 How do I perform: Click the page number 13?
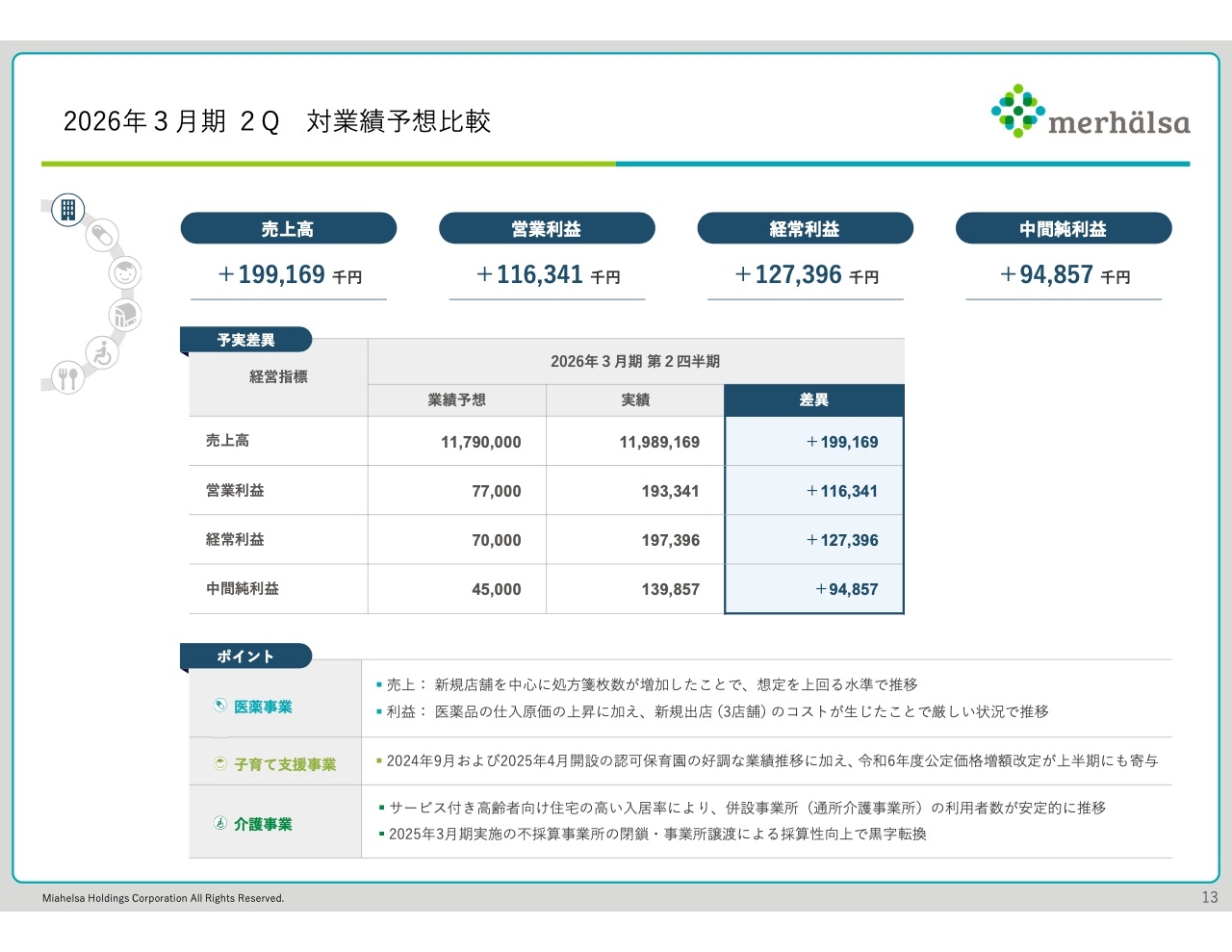1209,897
